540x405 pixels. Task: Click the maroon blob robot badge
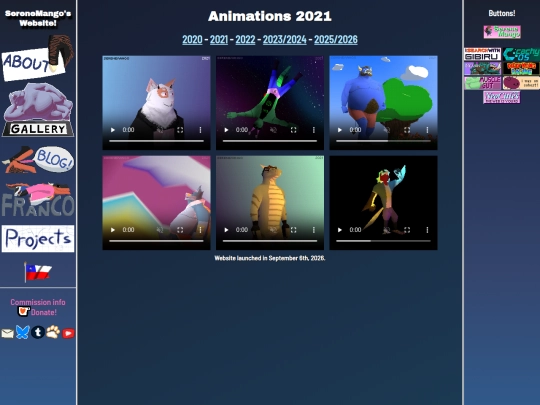pyautogui.click(x=521, y=83)
